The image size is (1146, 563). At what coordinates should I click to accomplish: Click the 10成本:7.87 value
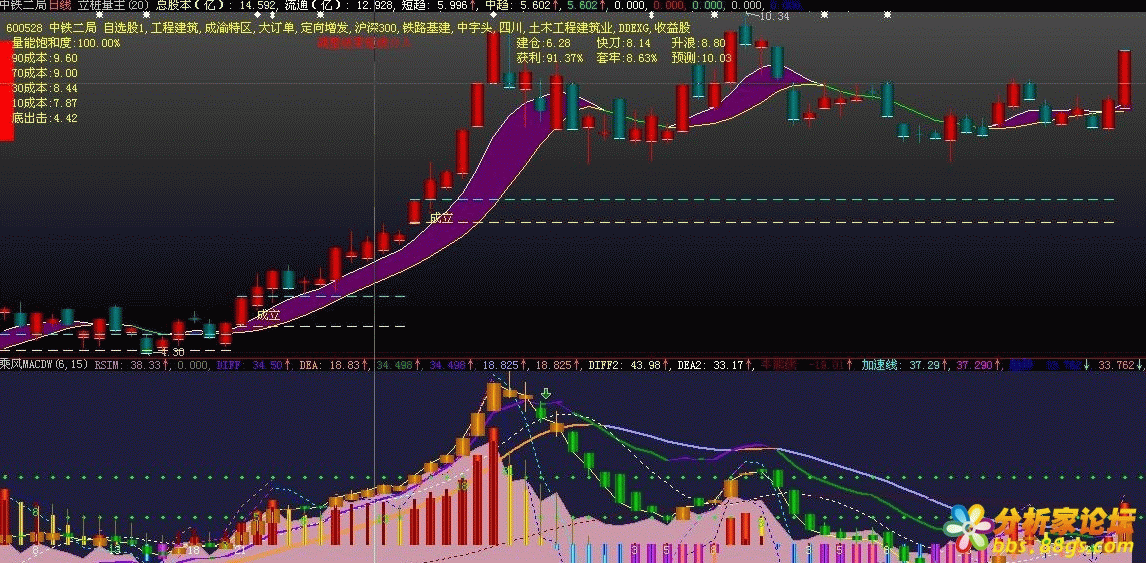click(45, 103)
